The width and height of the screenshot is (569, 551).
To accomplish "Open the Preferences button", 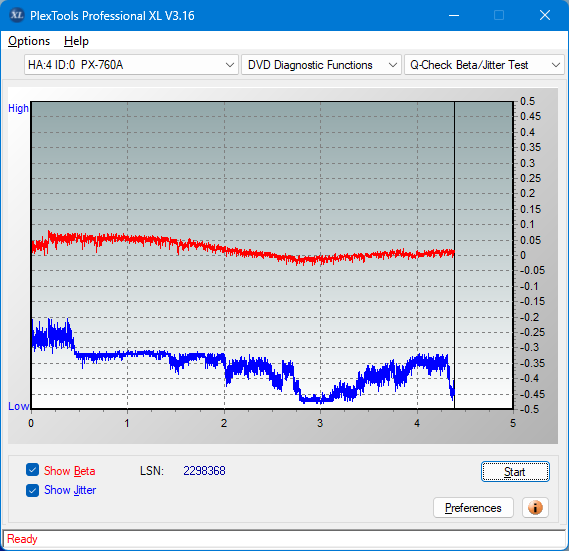I will [x=473, y=507].
